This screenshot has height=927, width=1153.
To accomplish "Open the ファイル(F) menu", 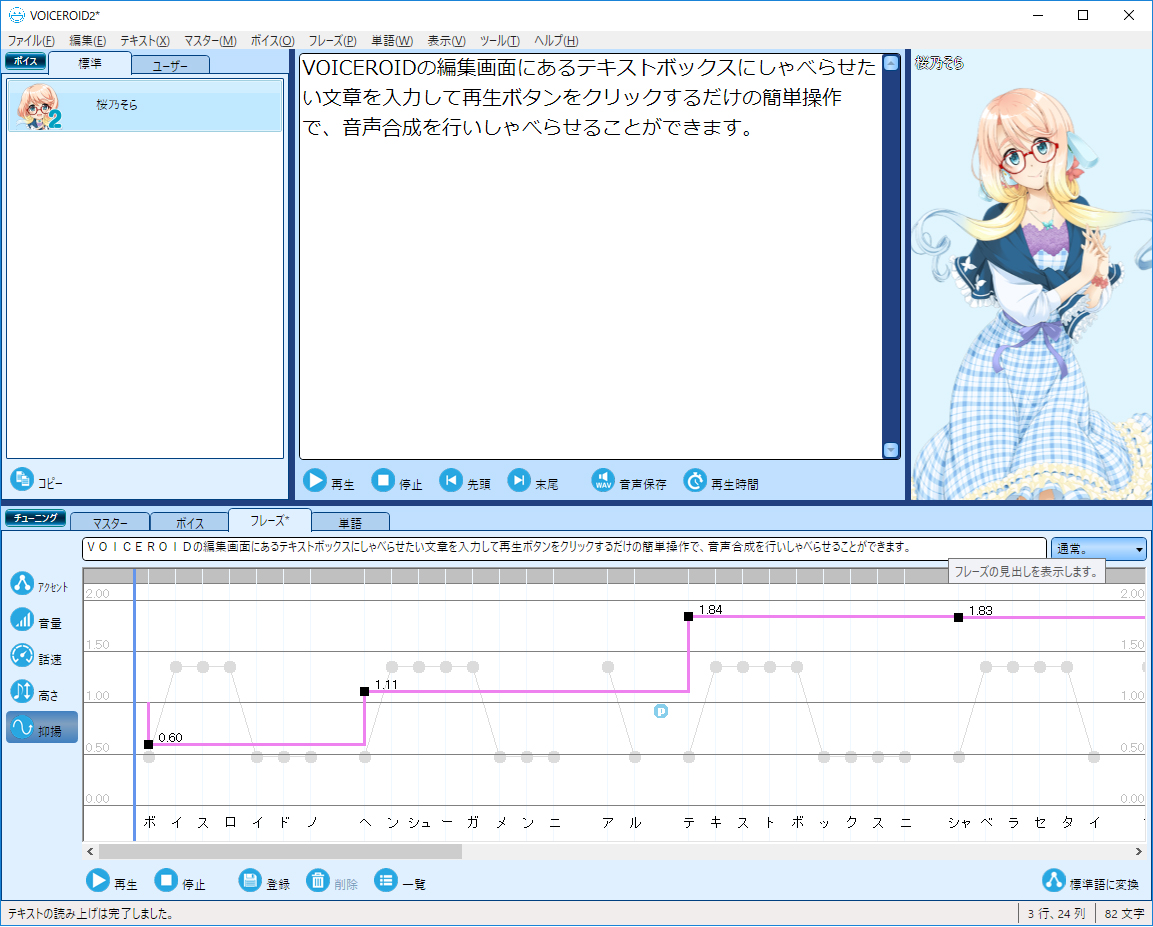I will [x=31, y=40].
